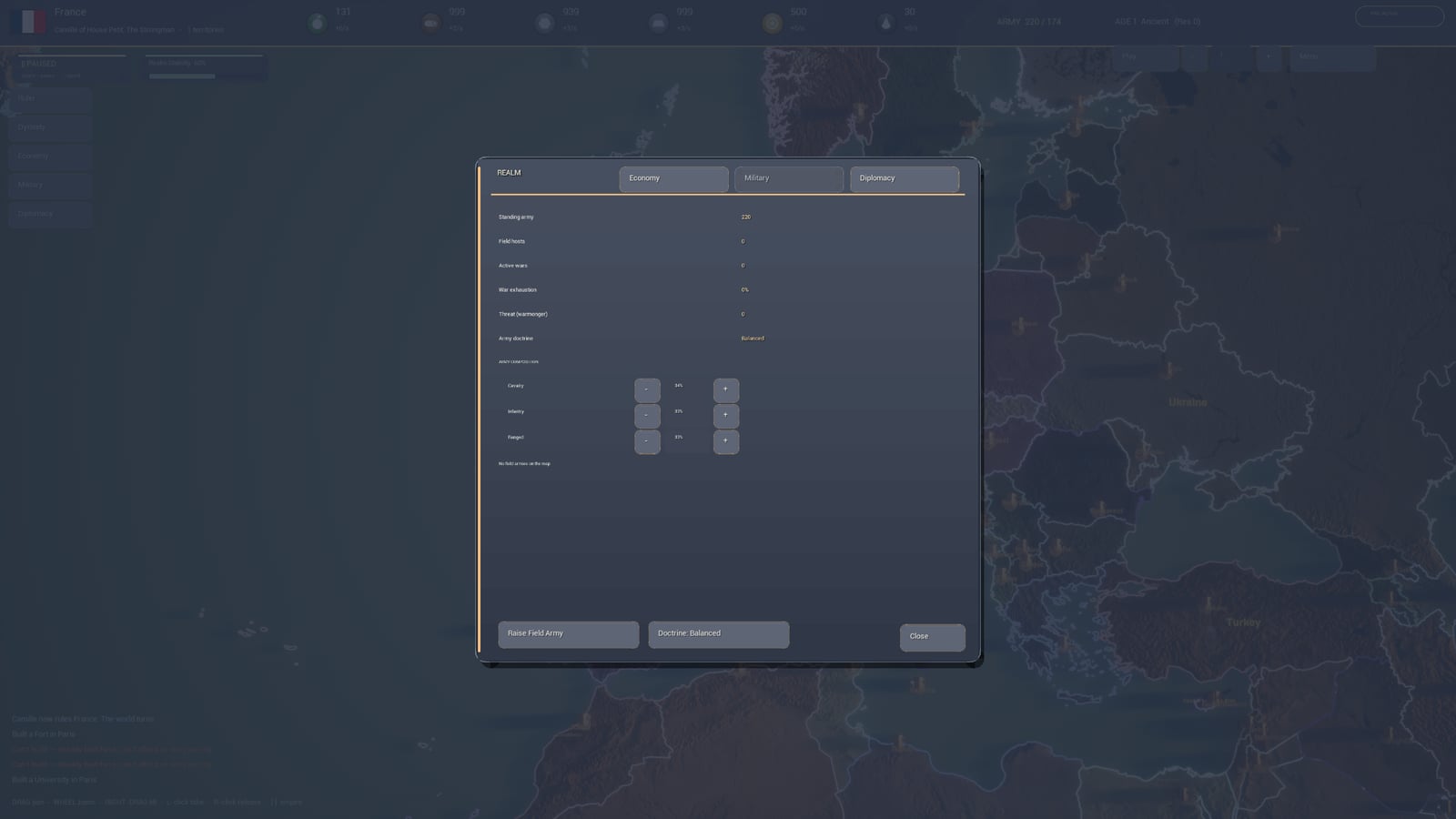Decrease Ranged percentage with minus button
The width and height of the screenshot is (1456, 819).
pyautogui.click(x=647, y=441)
